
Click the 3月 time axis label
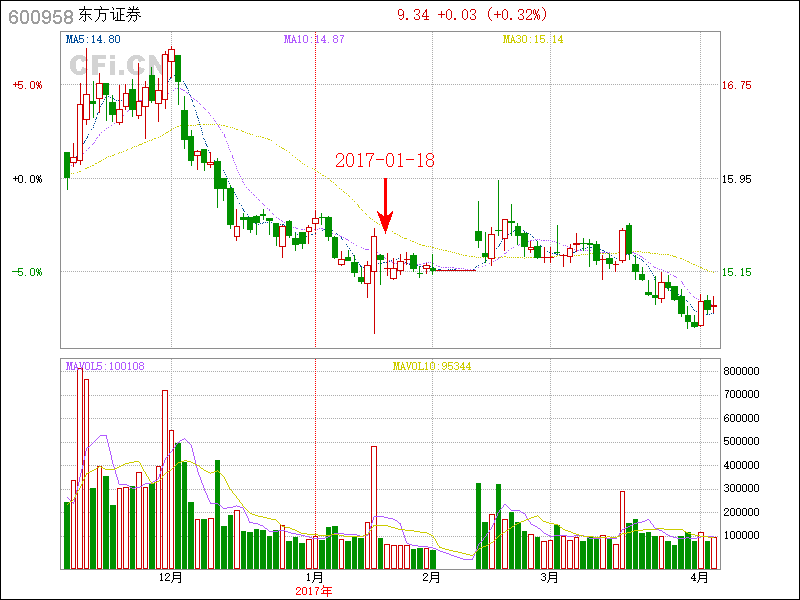coord(549,578)
